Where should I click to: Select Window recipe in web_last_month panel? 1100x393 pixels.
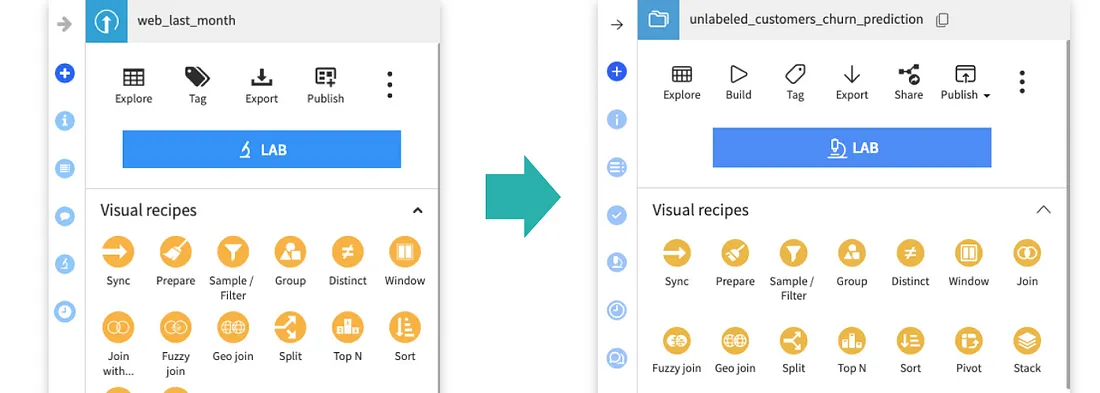(x=405, y=252)
